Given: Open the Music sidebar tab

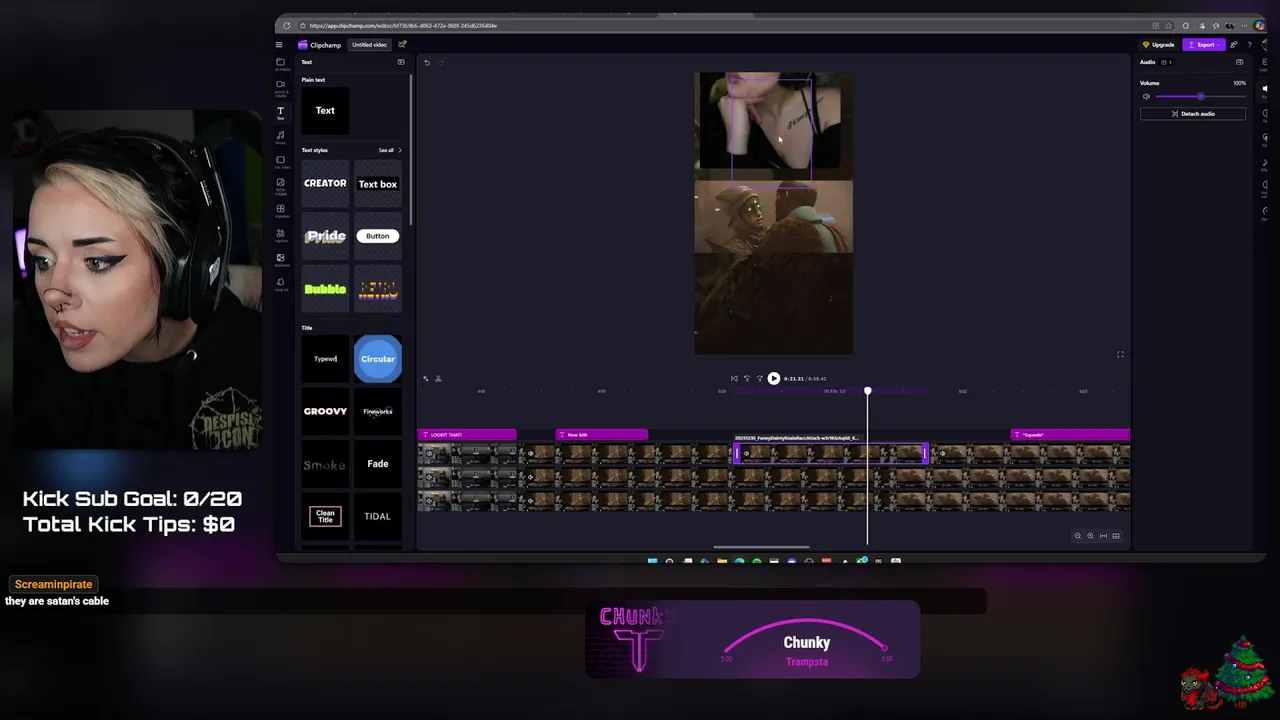Looking at the screenshot, I should (x=281, y=137).
